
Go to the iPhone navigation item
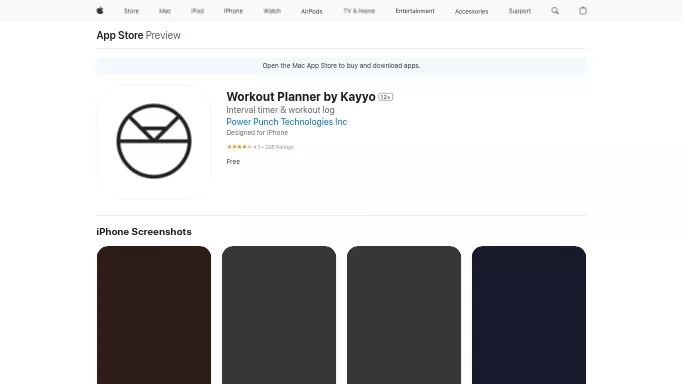click(x=233, y=11)
